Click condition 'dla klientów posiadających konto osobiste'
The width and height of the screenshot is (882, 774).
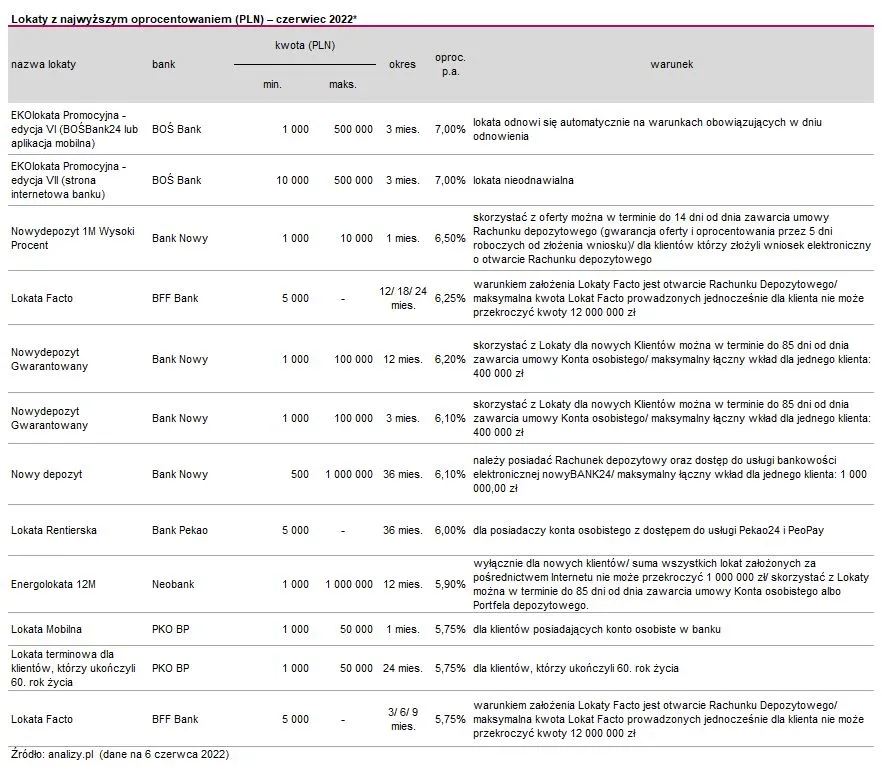coord(596,629)
